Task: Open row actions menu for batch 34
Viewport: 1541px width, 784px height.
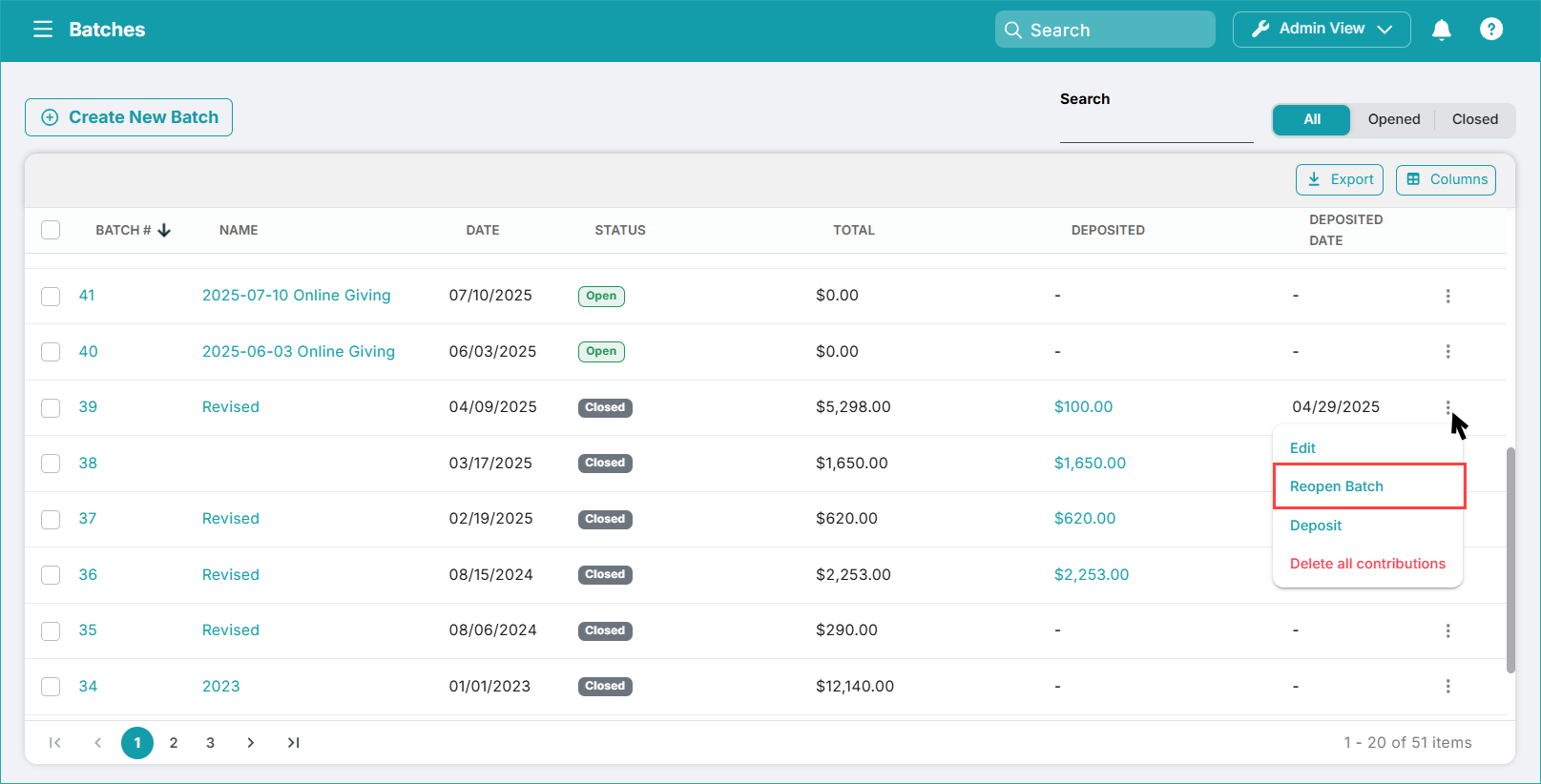Action: click(1447, 686)
